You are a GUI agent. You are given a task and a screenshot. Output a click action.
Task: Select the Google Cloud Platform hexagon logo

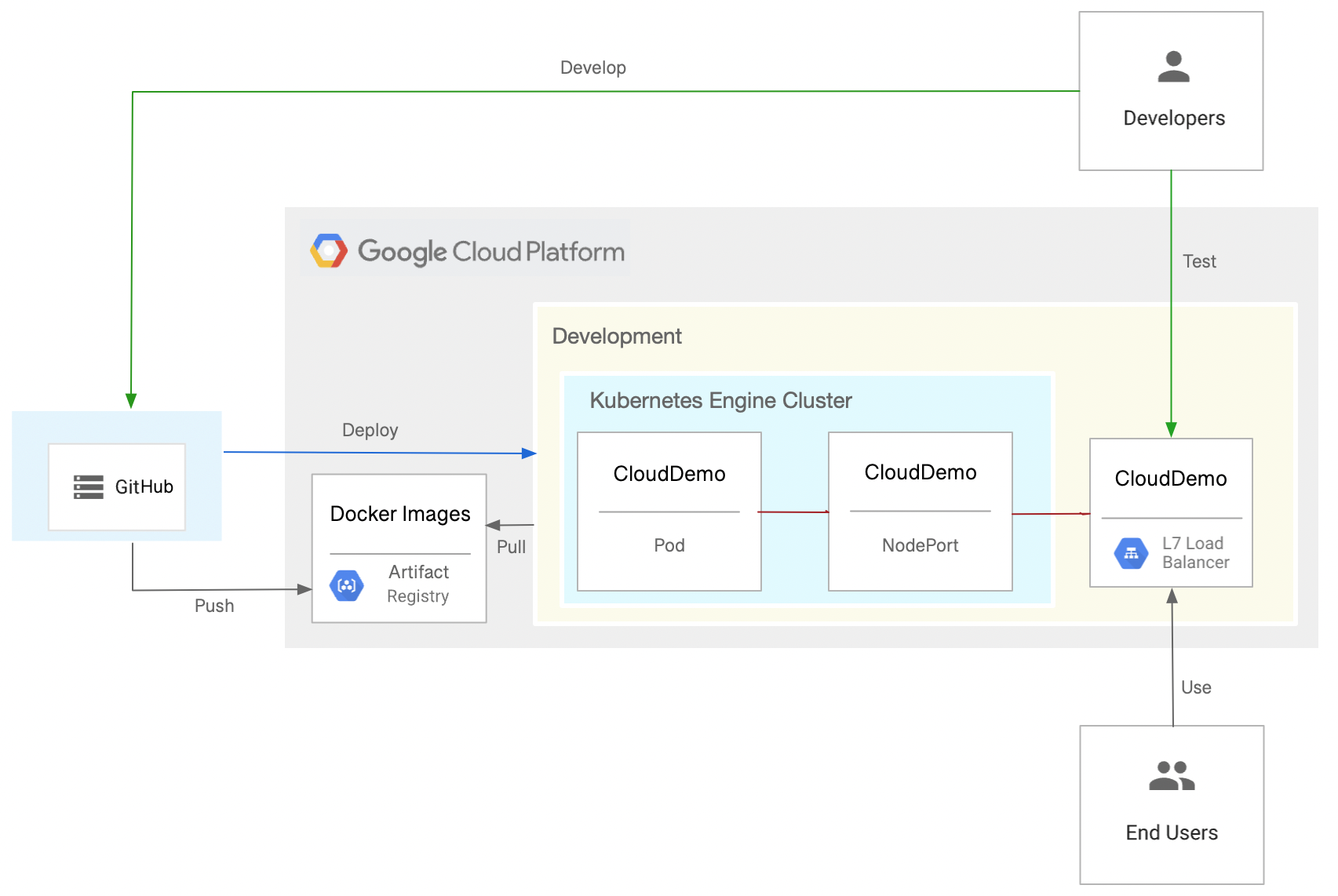click(330, 249)
